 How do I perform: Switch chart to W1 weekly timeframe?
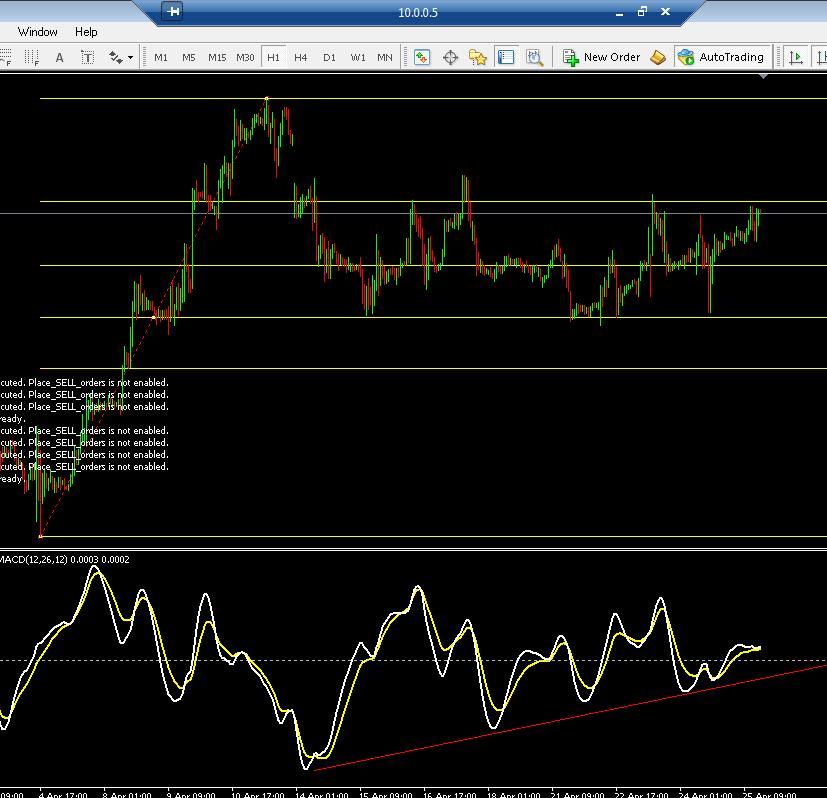[358, 57]
